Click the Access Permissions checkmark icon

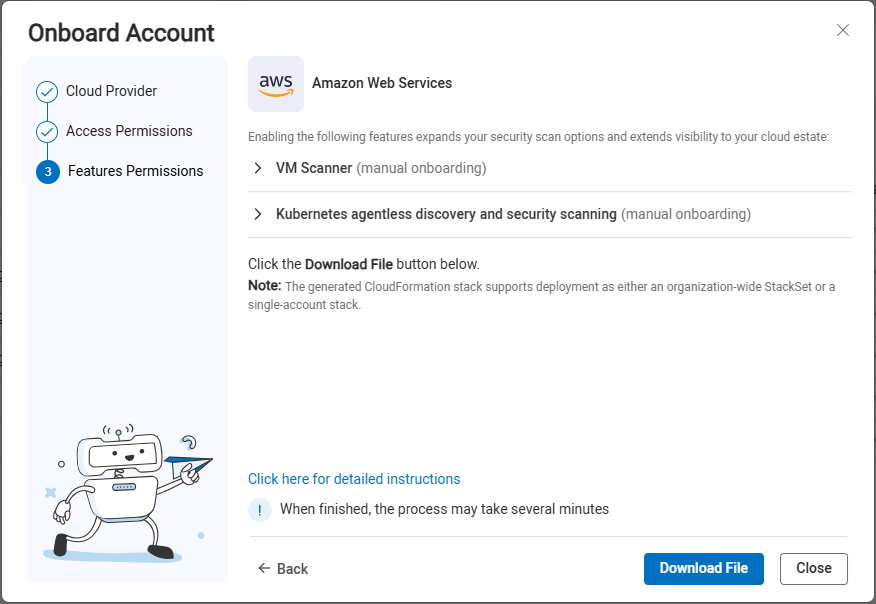click(x=47, y=132)
